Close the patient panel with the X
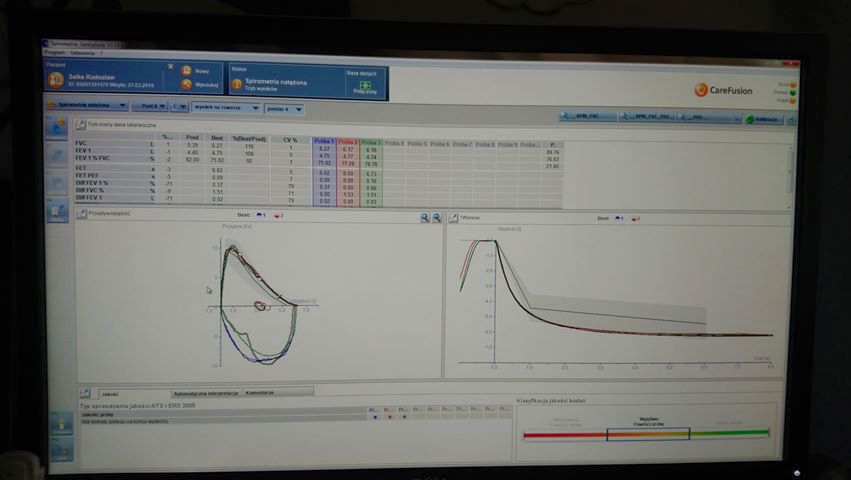This screenshot has height=480, width=851. tap(170, 68)
